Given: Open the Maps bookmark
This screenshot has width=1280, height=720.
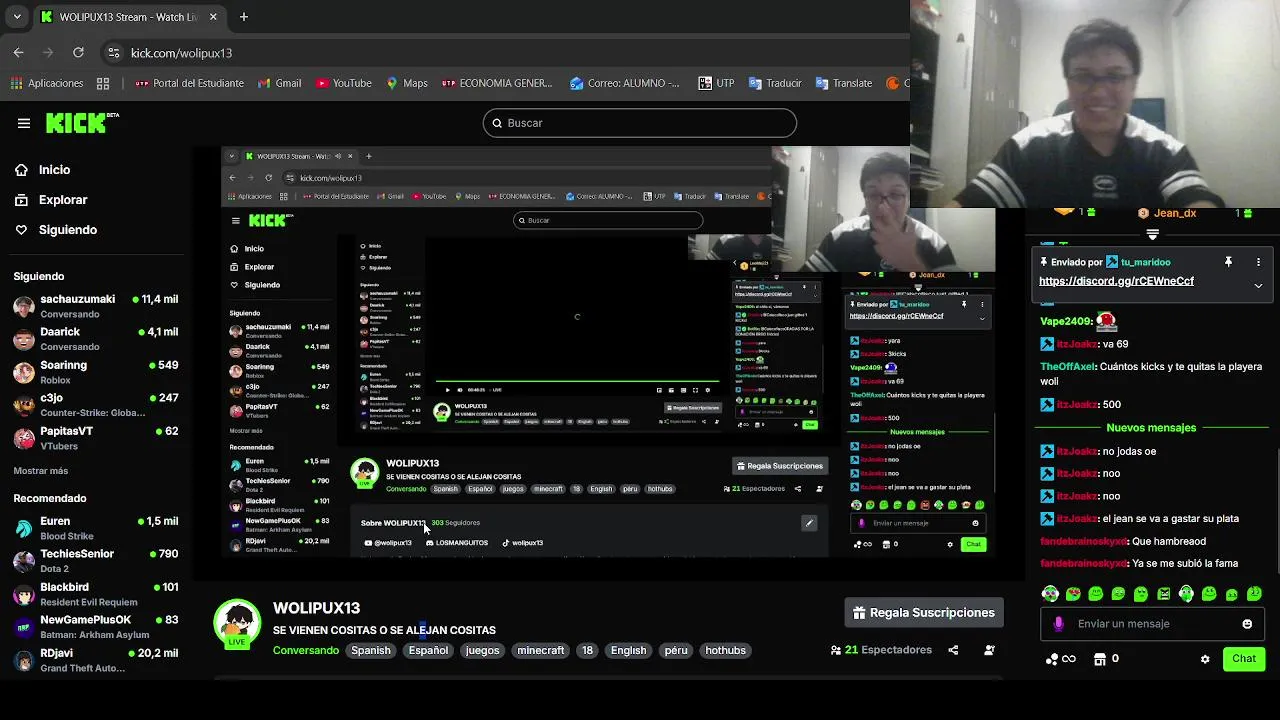Looking at the screenshot, I should point(406,83).
